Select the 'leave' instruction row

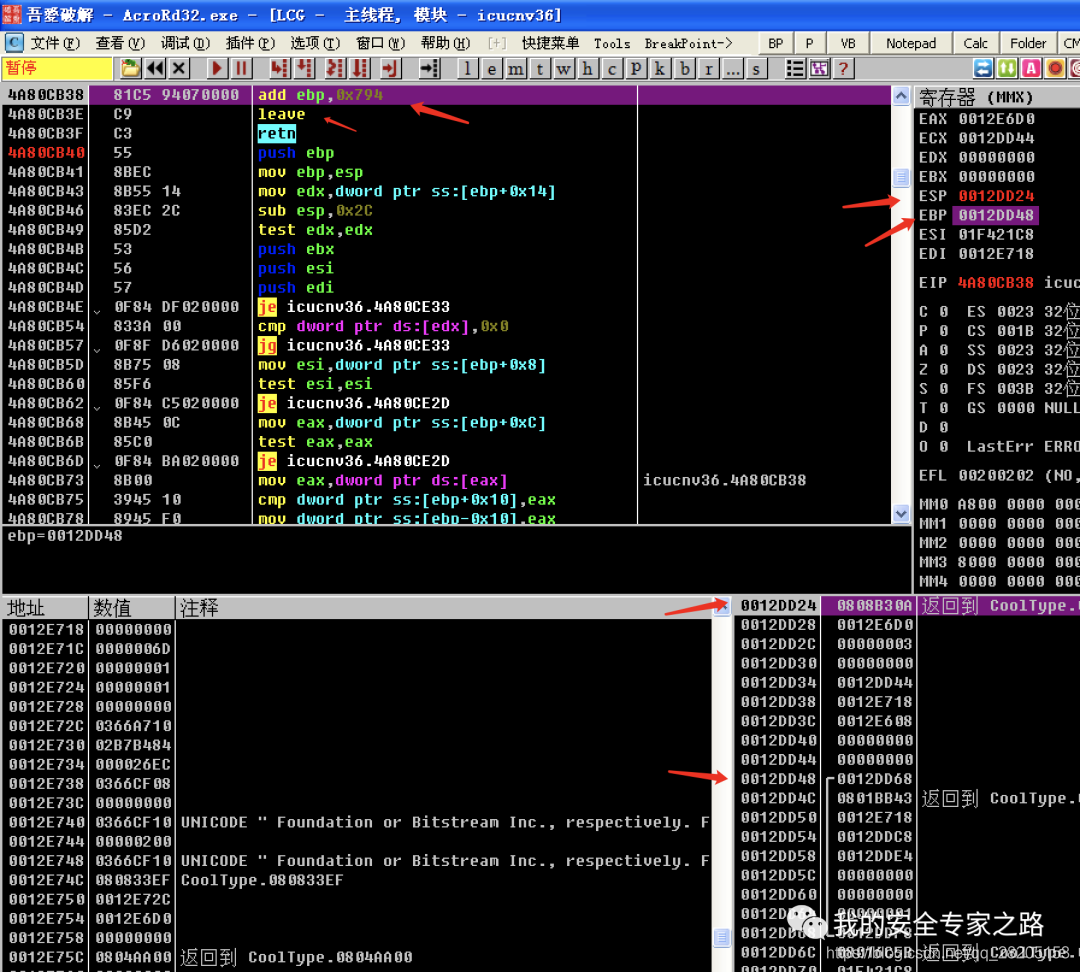(x=446, y=114)
